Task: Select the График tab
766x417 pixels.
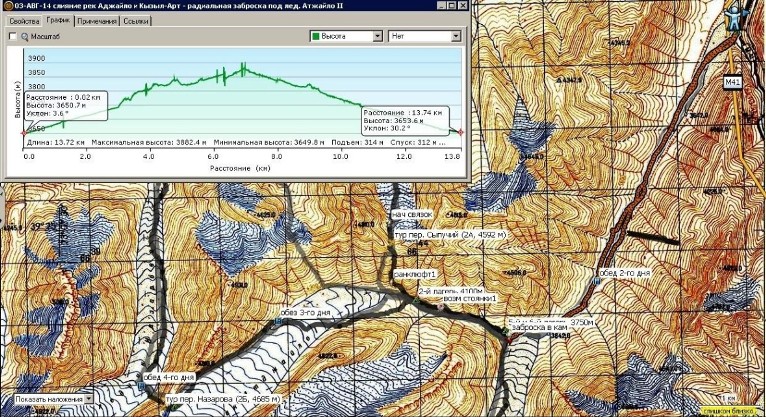Action: tap(58, 21)
